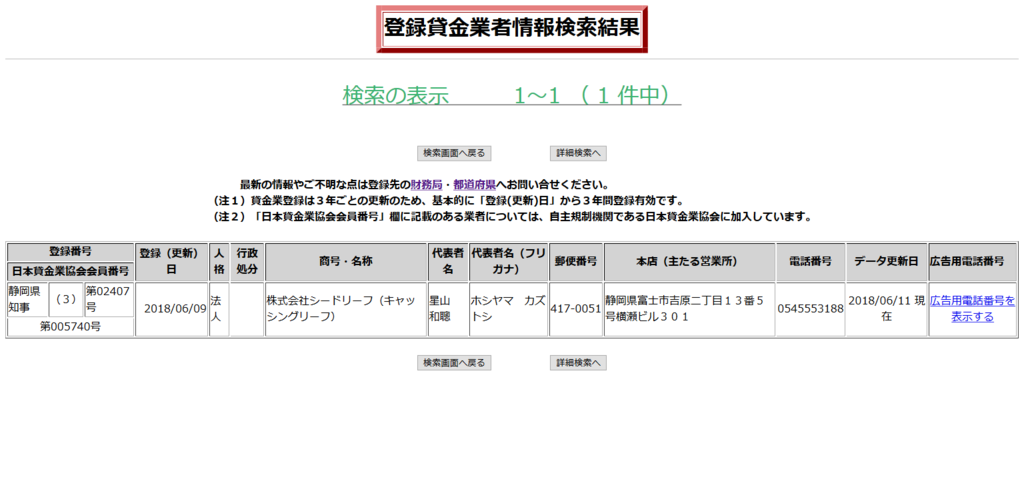This screenshot has width=1024, height=485.
Task: Click the 登録番号 column header
Action: tap(71, 252)
